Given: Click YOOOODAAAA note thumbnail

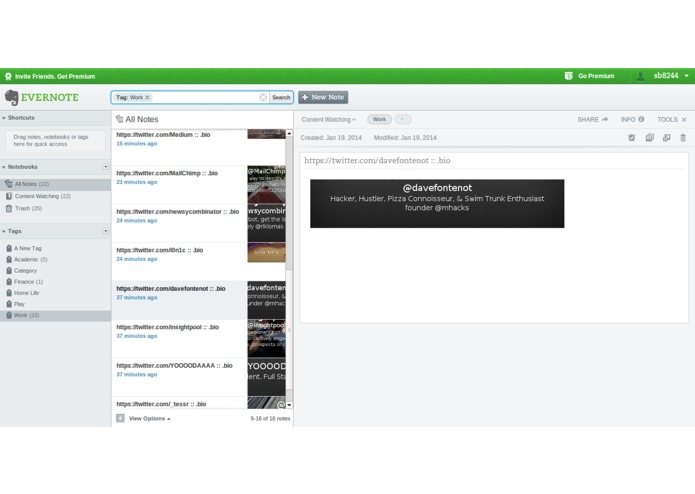Looking at the screenshot, I should tap(266, 377).
